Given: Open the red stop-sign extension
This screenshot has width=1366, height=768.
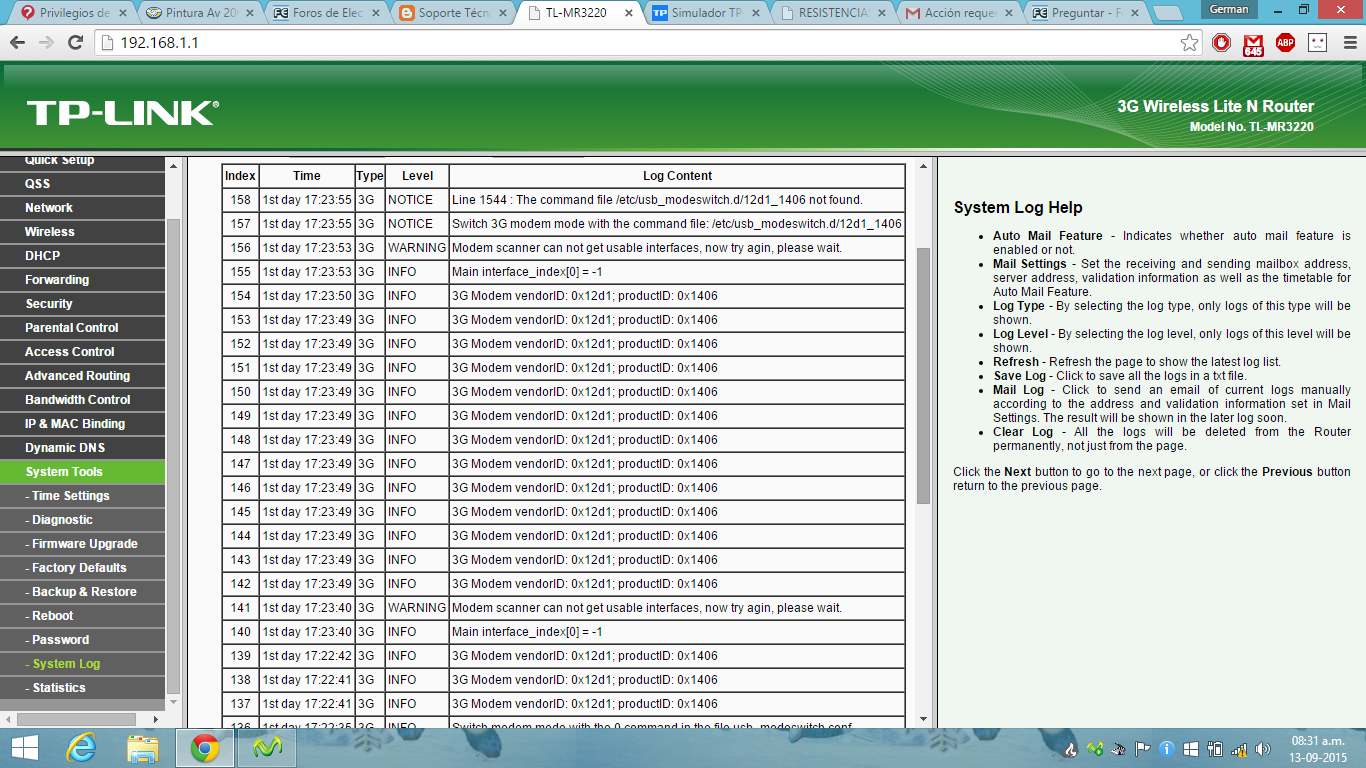Looking at the screenshot, I should (1221, 43).
